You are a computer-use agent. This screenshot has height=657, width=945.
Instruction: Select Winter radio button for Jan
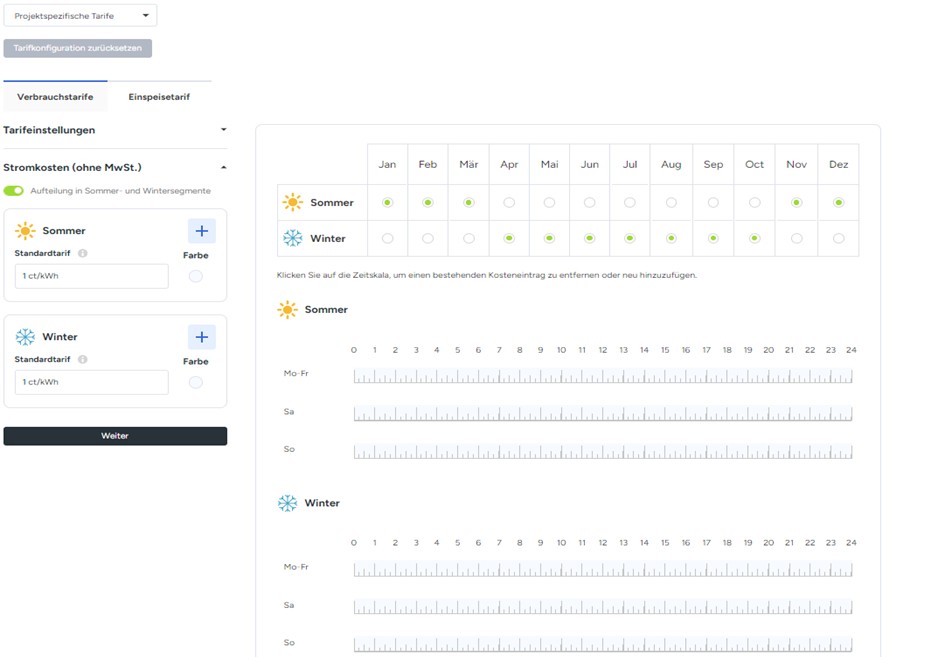387,238
